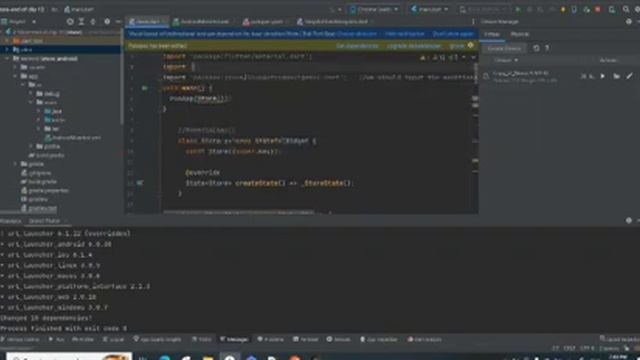Open the pubspec banner gear settings

click(x=470, y=46)
